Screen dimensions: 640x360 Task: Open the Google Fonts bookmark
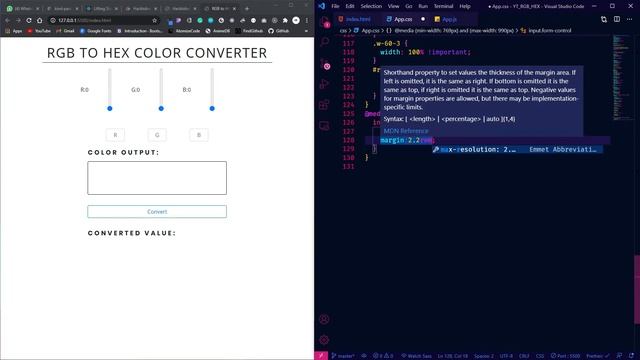[x=96, y=31]
